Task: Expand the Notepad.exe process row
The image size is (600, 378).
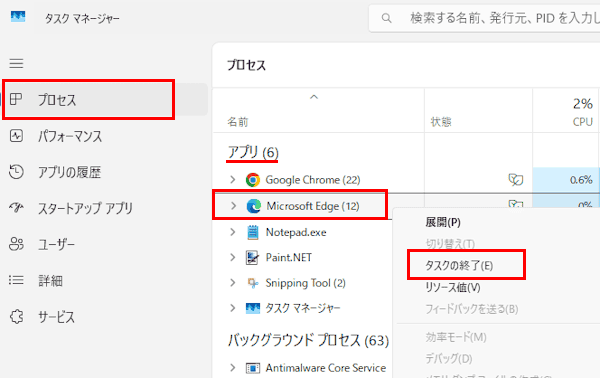Action: pos(233,232)
